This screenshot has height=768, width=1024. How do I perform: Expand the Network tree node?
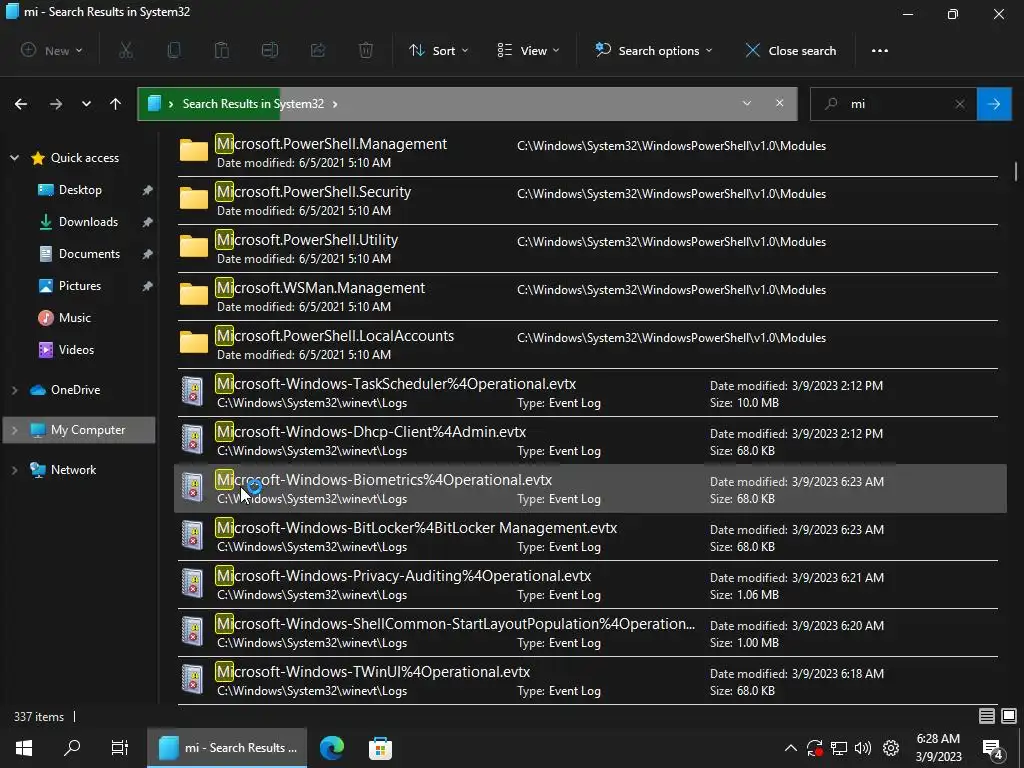point(14,470)
